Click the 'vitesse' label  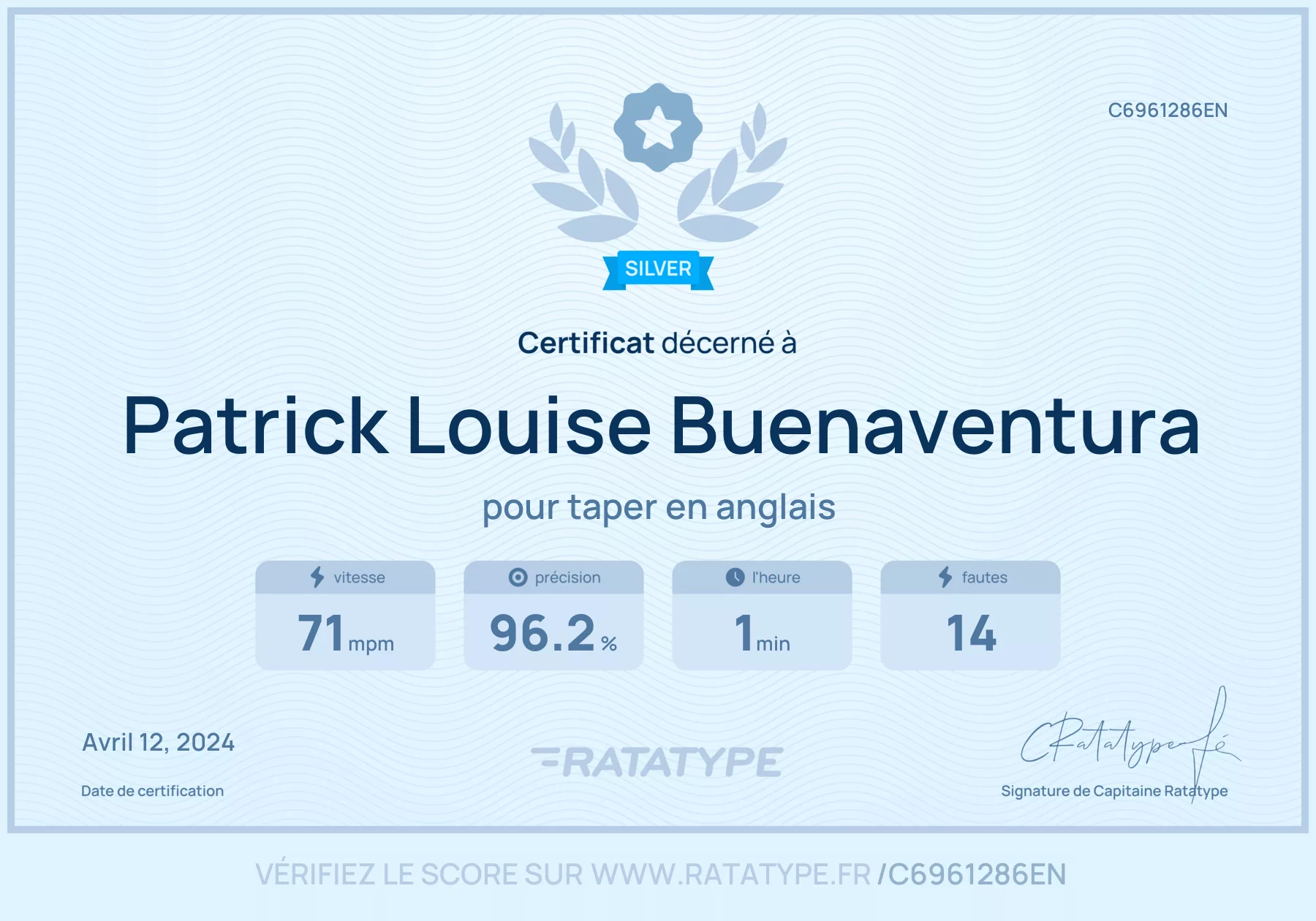click(x=359, y=577)
